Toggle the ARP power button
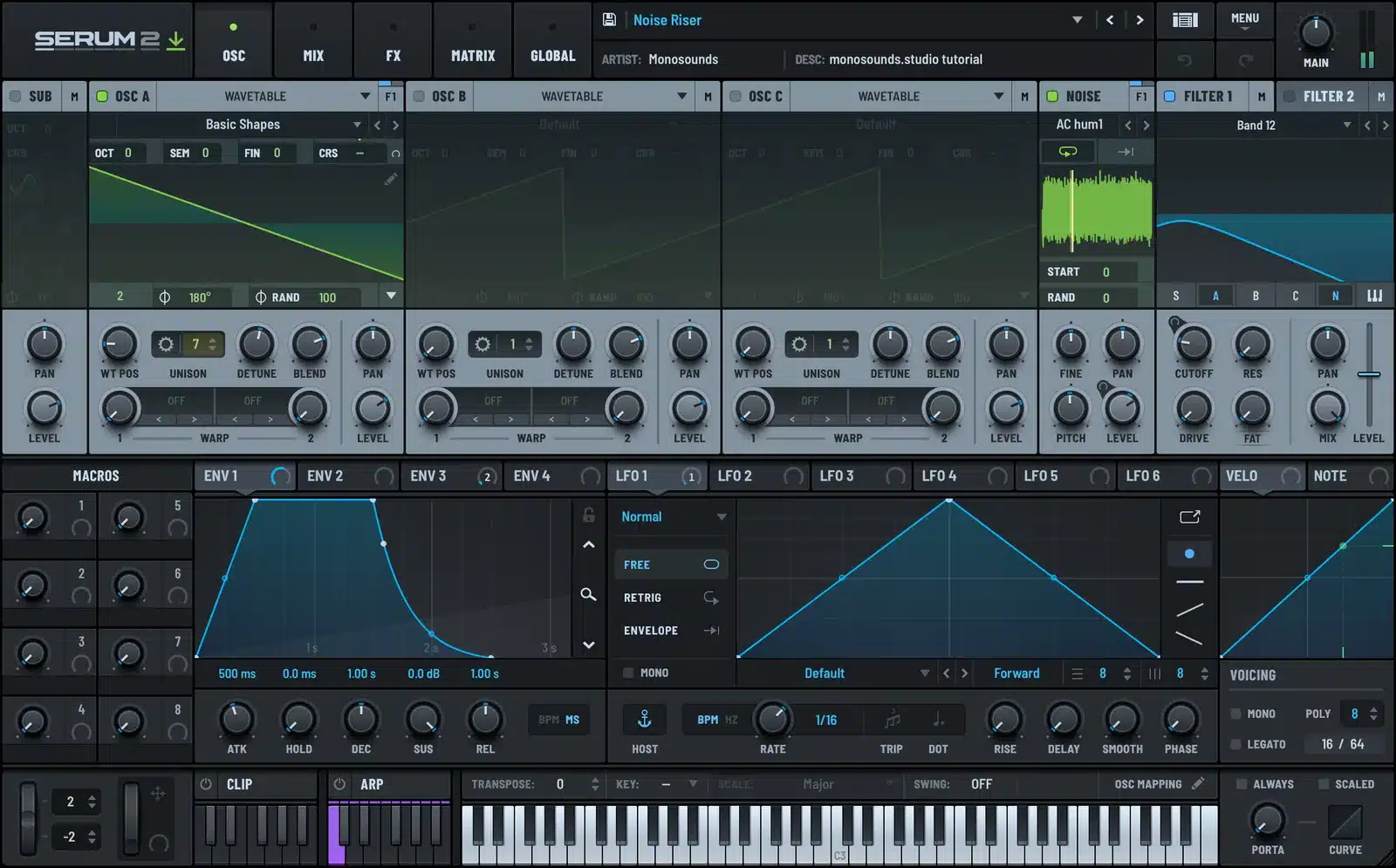 click(339, 784)
